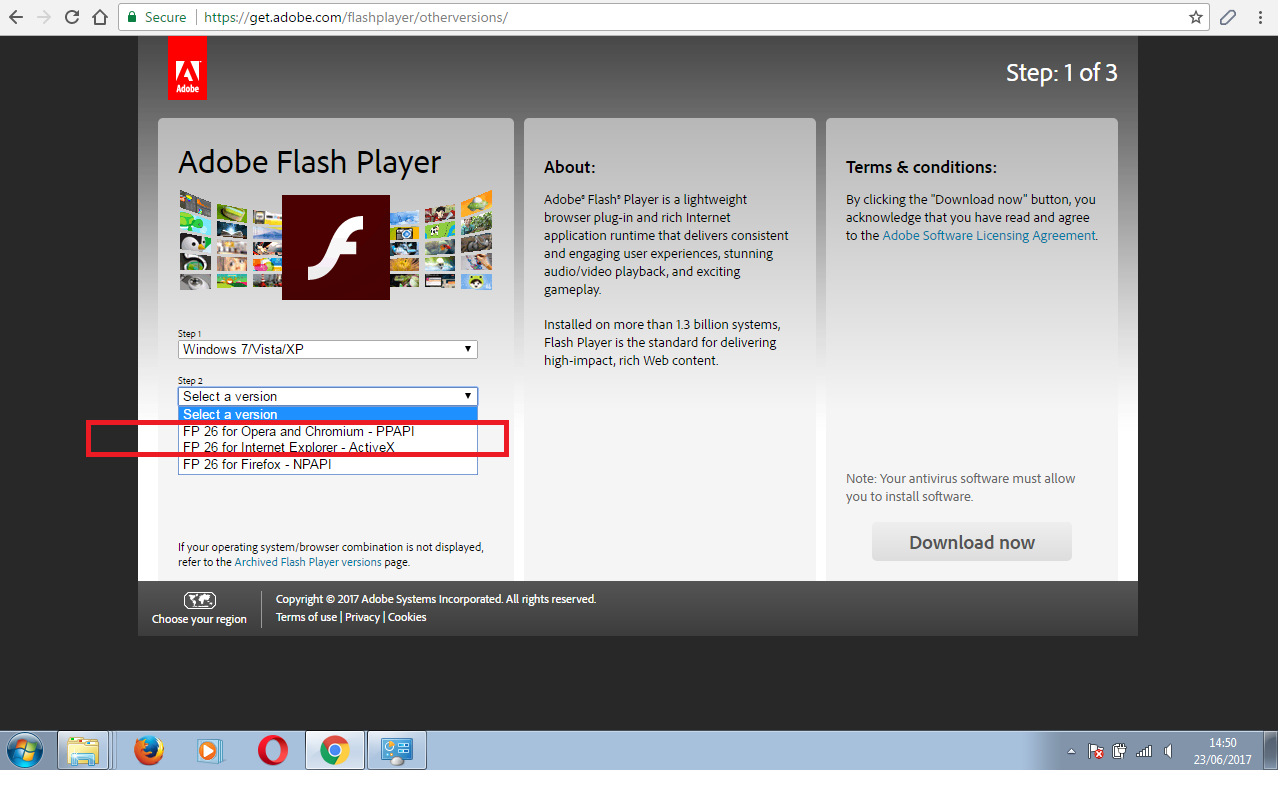Click the world map region icon

199,600
